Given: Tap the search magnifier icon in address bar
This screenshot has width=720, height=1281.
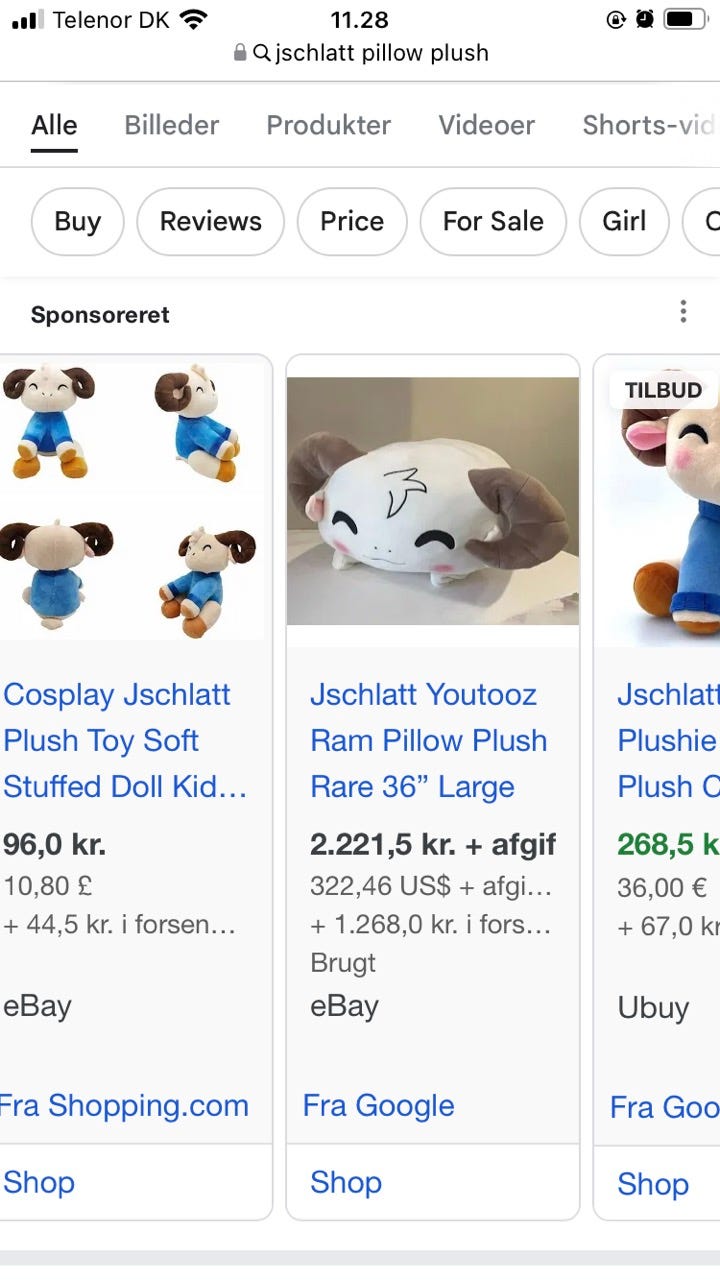Looking at the screenshot, I should pos(262,53).
